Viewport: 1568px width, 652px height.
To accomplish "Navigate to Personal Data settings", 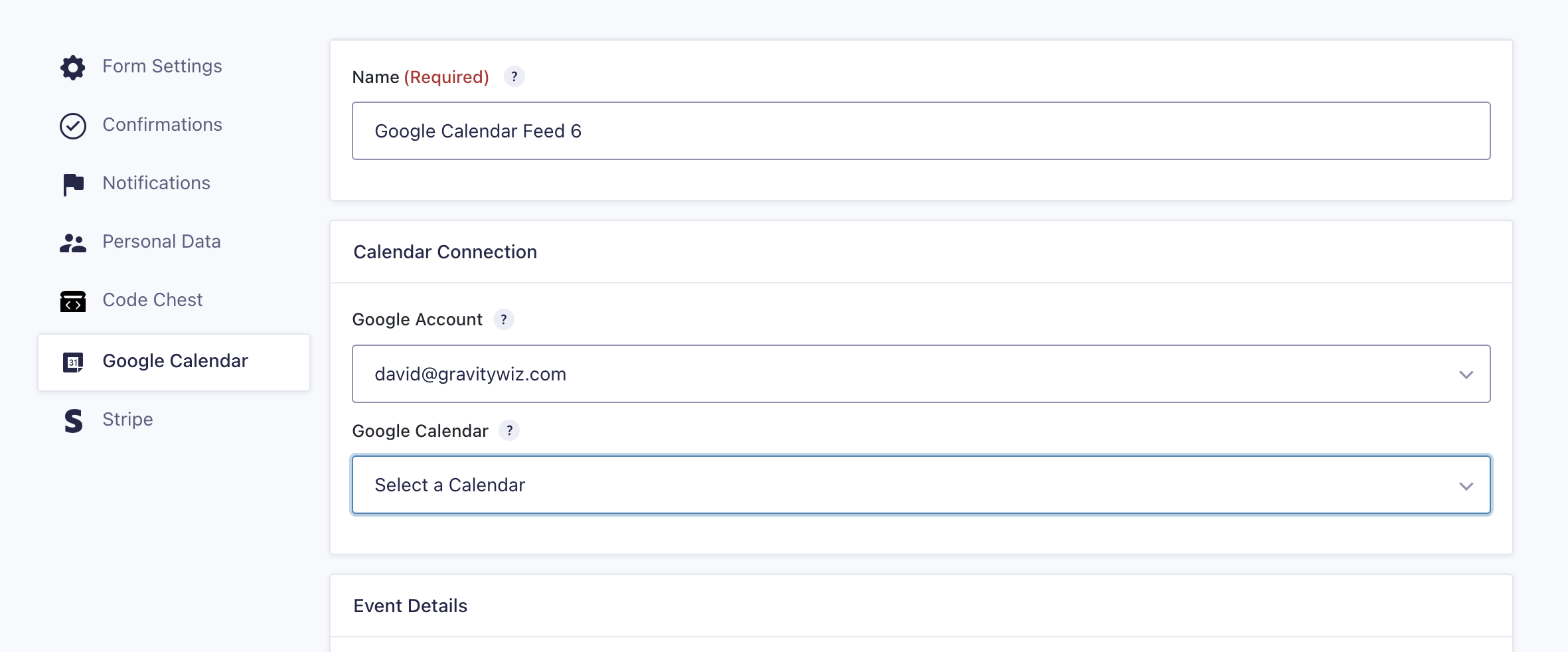I will (x=161, y=242).
